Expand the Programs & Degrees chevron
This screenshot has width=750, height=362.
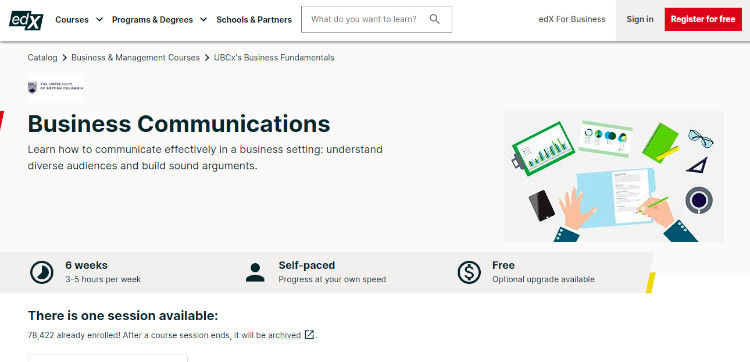pos(203,20)
